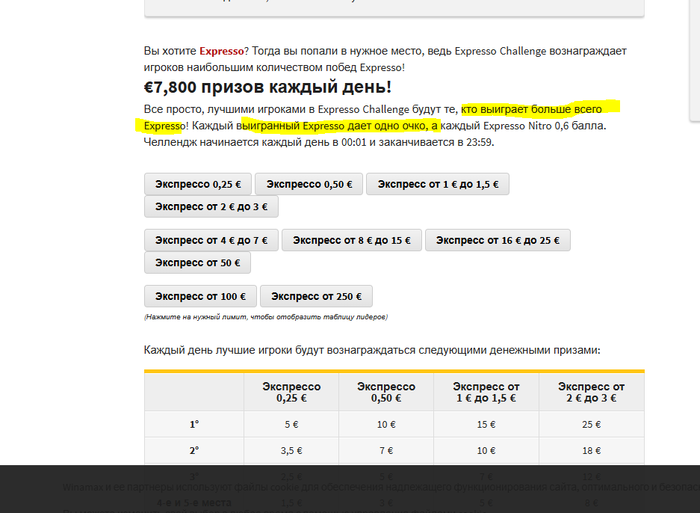The height and width of the screenshot is (513, 700).
Task: Click the heading €7,800 призов каждый день!
Action: click(x=267, y=87)
